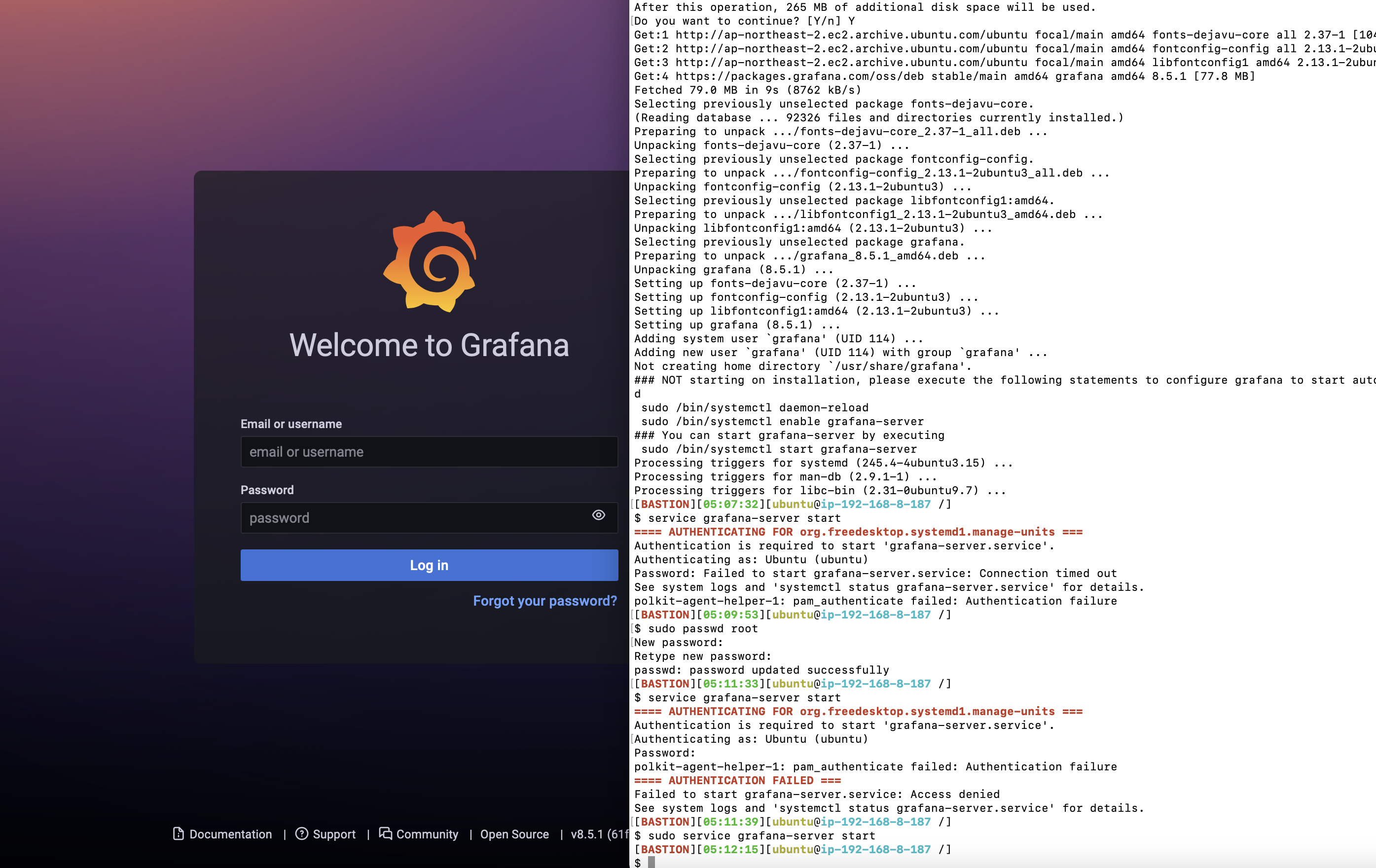This screenshot has height=868, width=1376.
Task: Click the Email or username label
Action: tap(291, 424)
